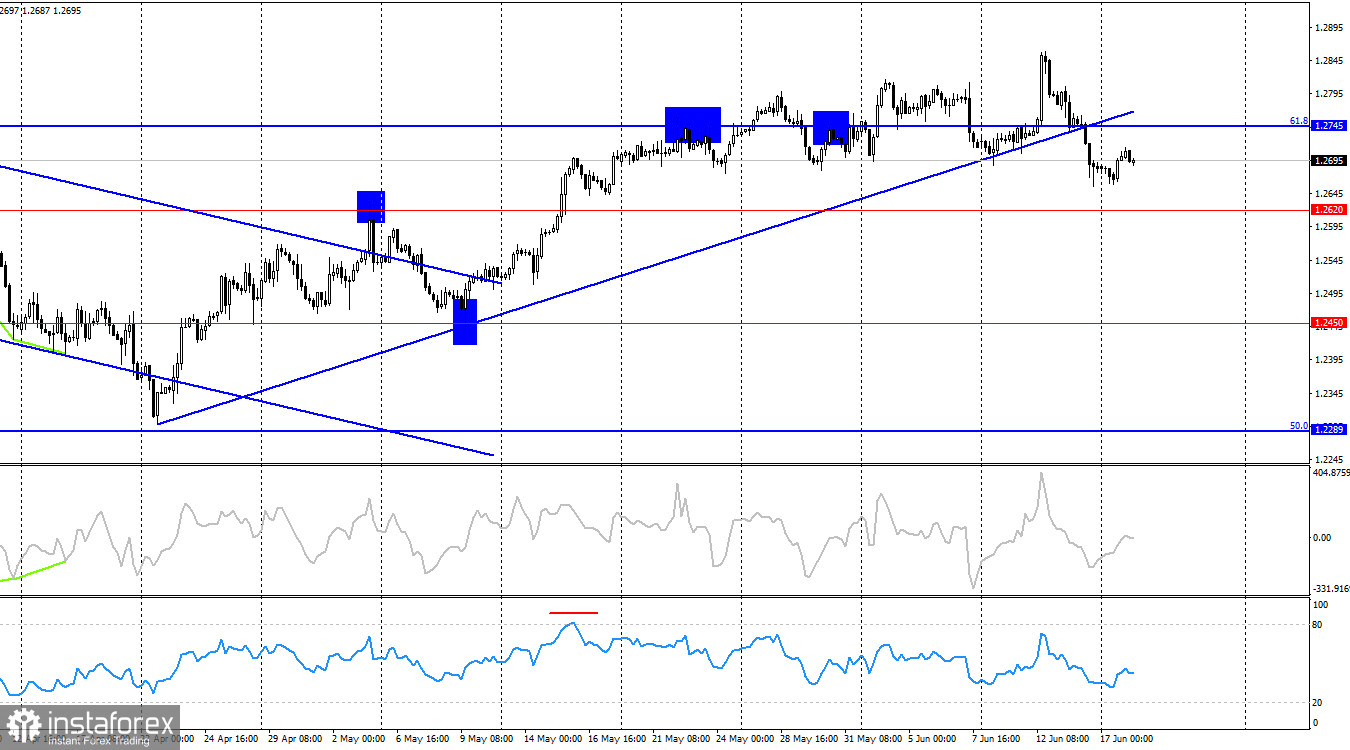The image size is (1350, 750).
Task: Click the 1.2289 Fibonacci price tag
Action: (x=1328, y=429)
